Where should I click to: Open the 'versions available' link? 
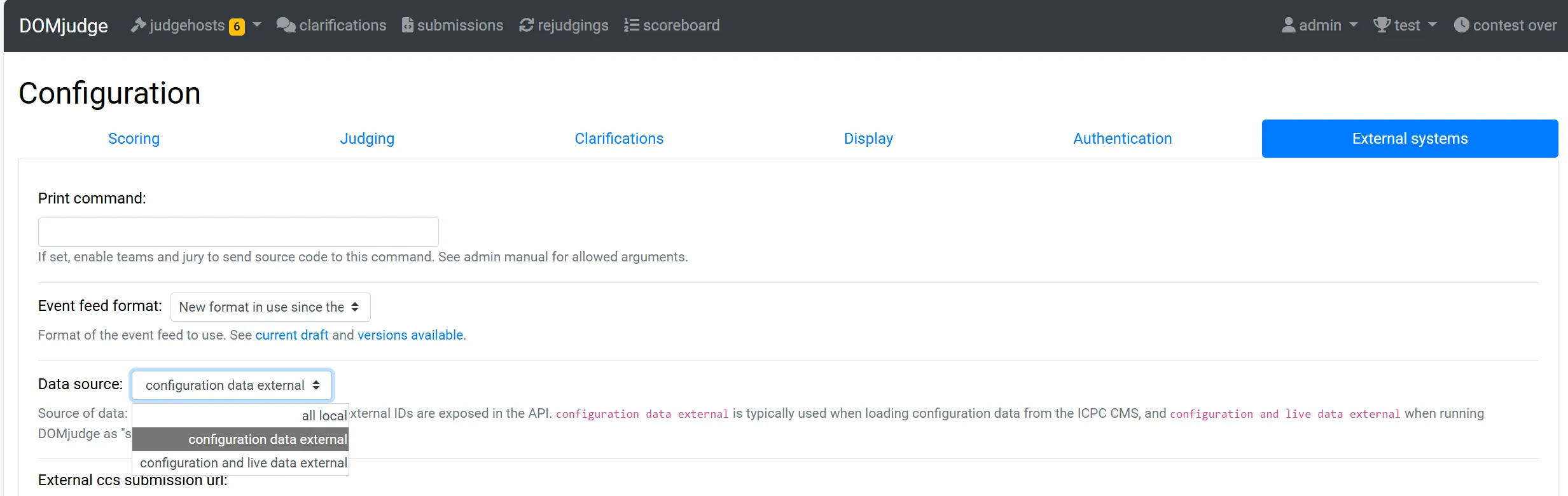coord(411,335)
